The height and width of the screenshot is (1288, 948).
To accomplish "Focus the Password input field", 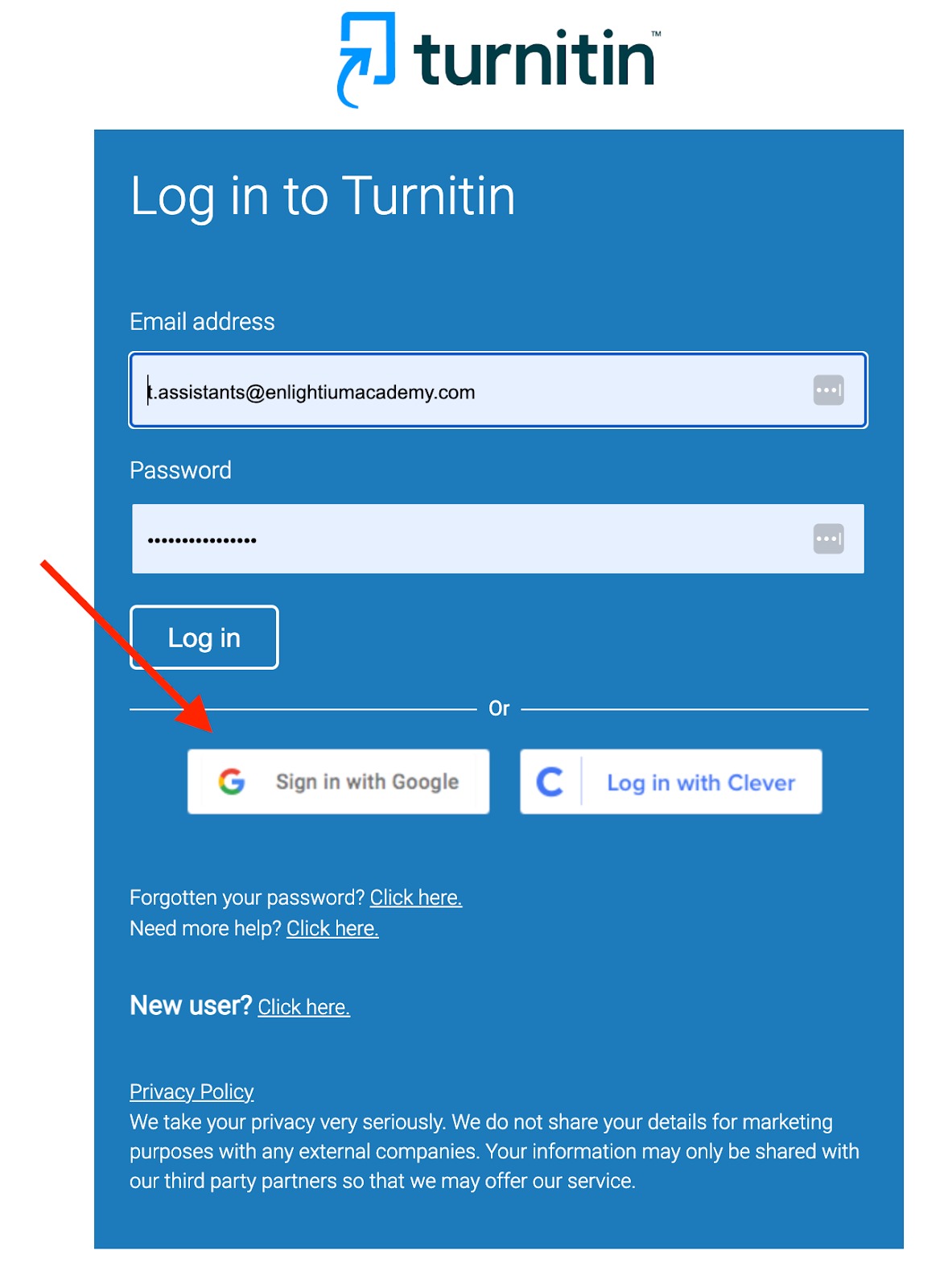I will coord(498,539).
